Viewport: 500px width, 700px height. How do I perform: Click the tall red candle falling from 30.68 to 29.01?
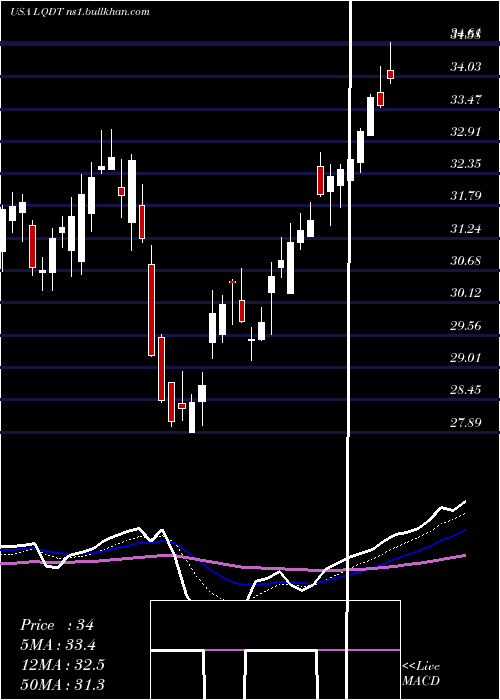(x=151, y=310)
